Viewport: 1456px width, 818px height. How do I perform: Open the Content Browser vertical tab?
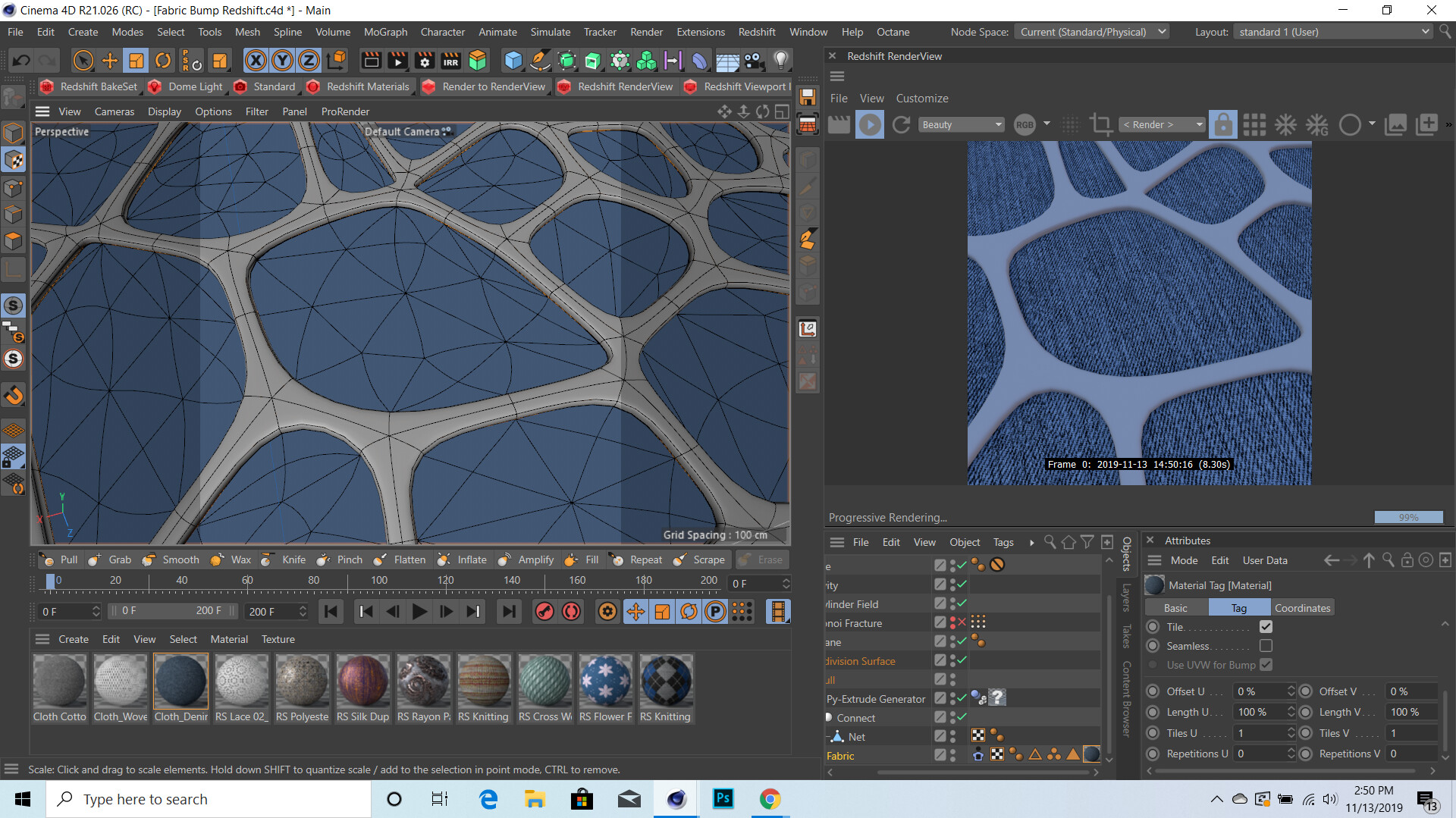tap(1127, 699)
